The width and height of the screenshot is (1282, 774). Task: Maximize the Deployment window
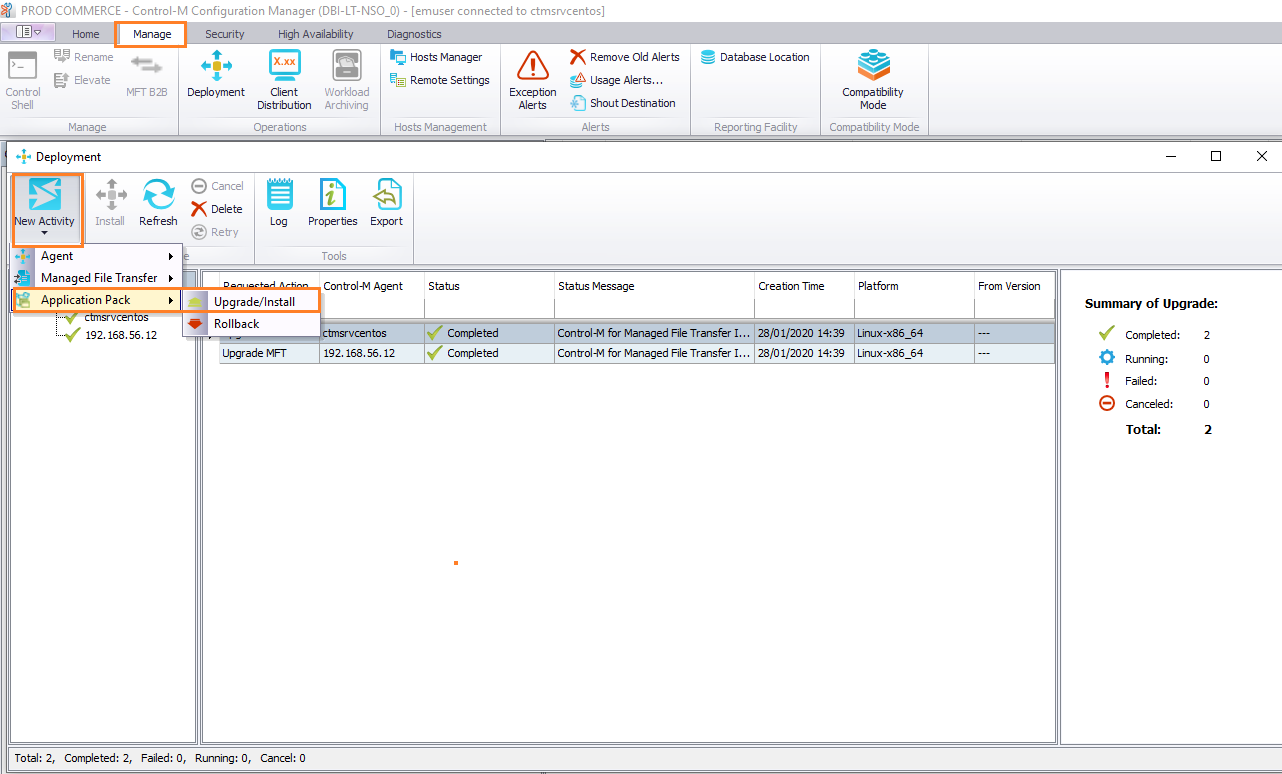1216,156
